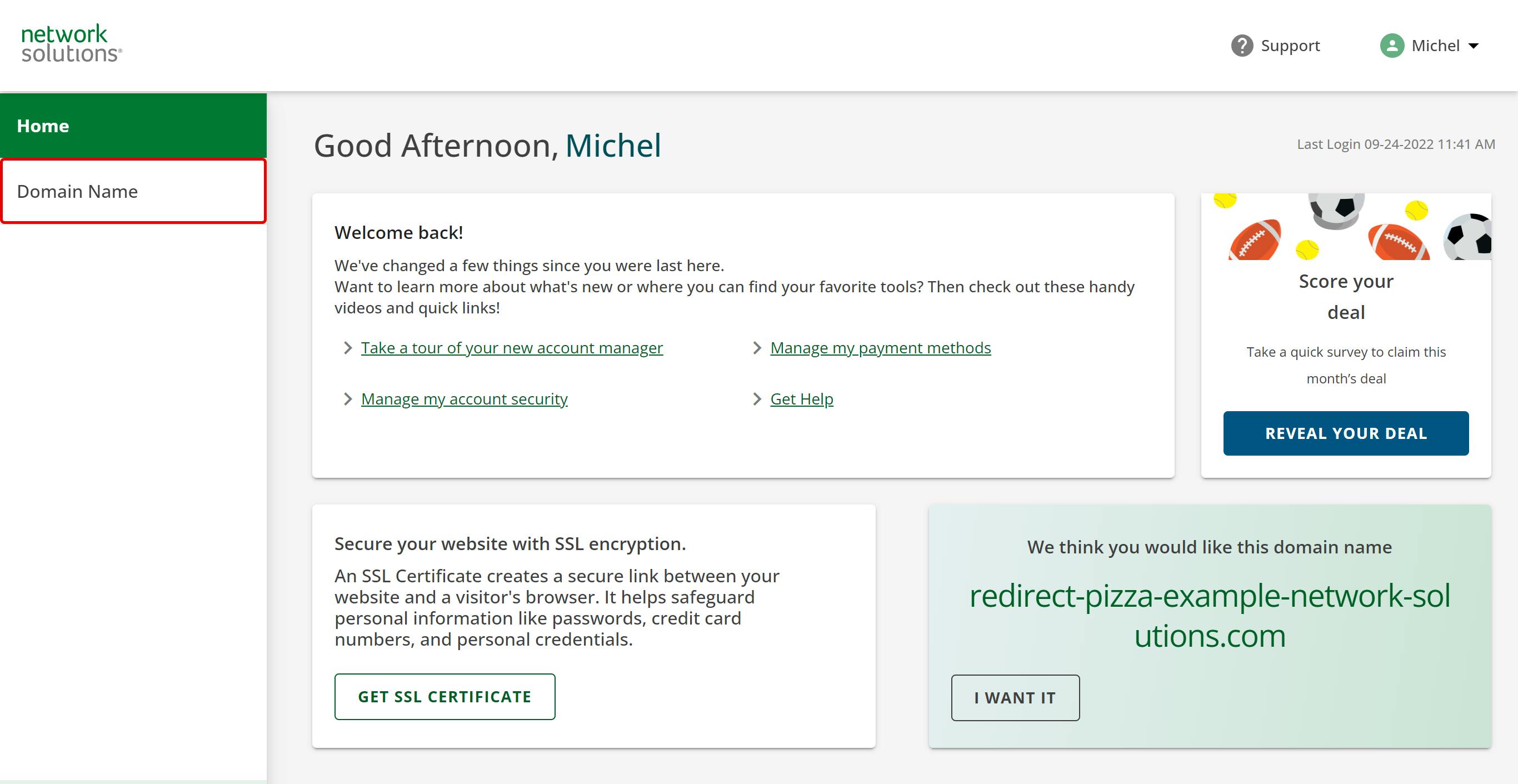Image resolution: width=1518 pixels, height=784 pixels.
Task: Click the chevron beside account security link
Action: [x=348, y=399]
